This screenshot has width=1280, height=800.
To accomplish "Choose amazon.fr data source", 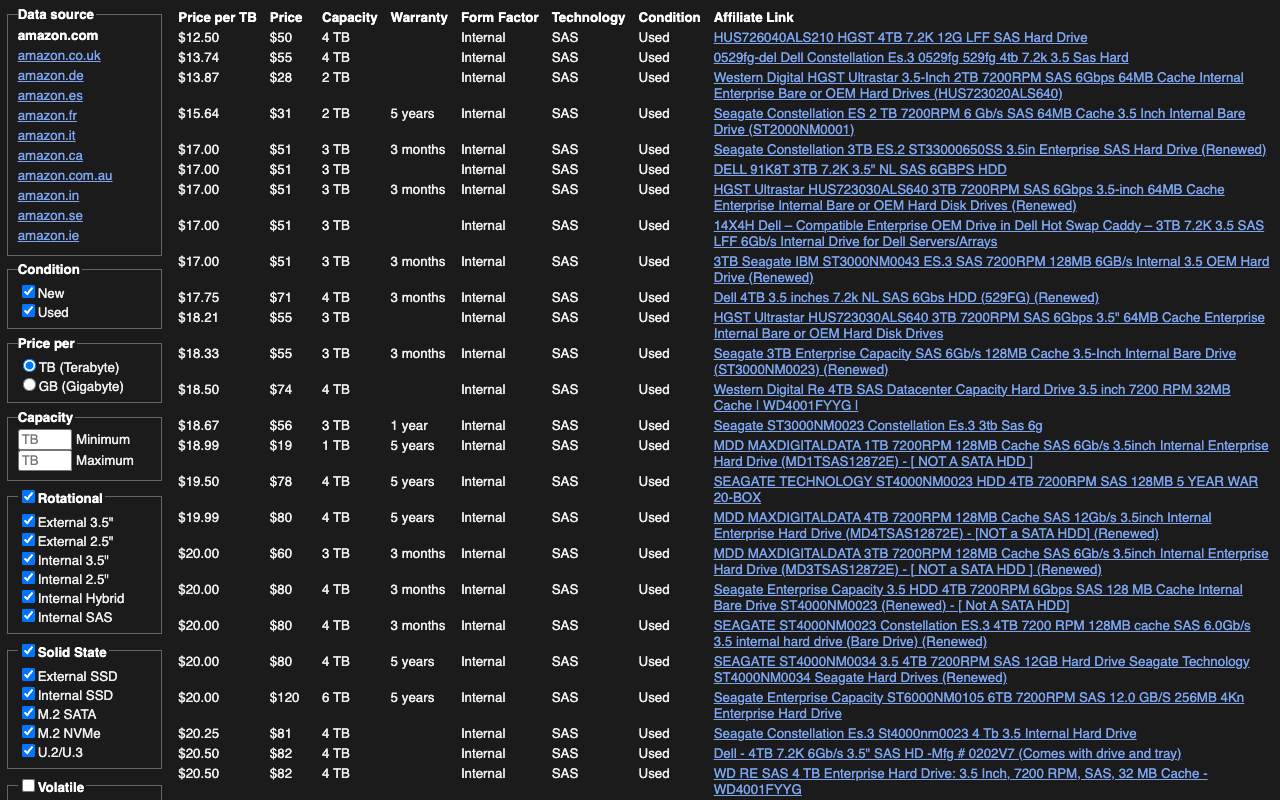I will point(47,116).
